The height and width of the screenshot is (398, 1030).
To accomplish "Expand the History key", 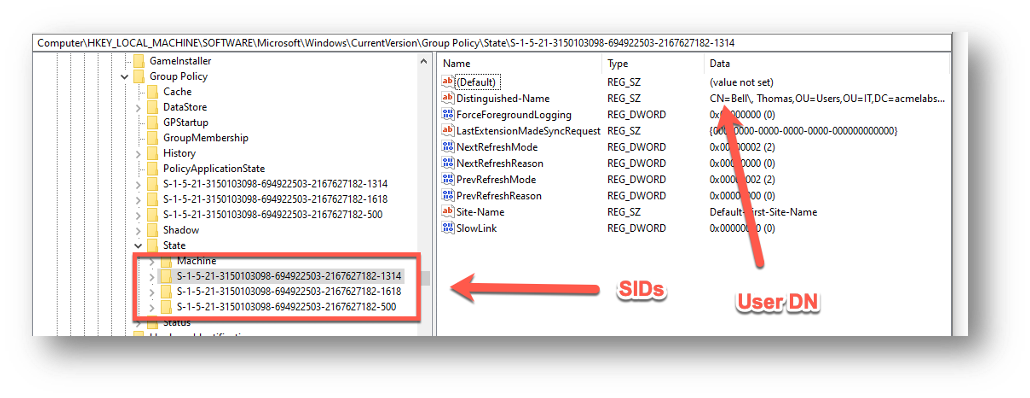I will (x=138, y=154).
